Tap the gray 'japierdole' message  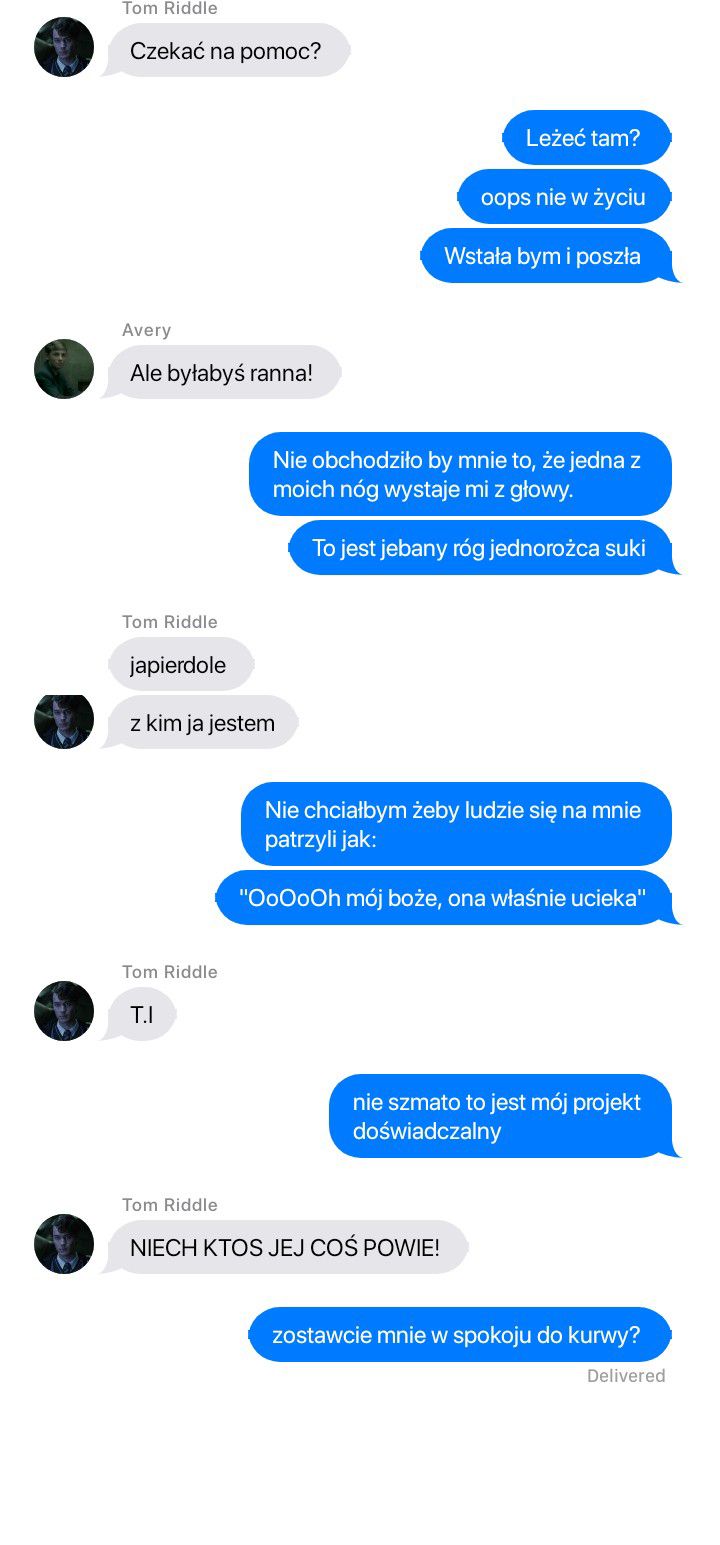179,665
